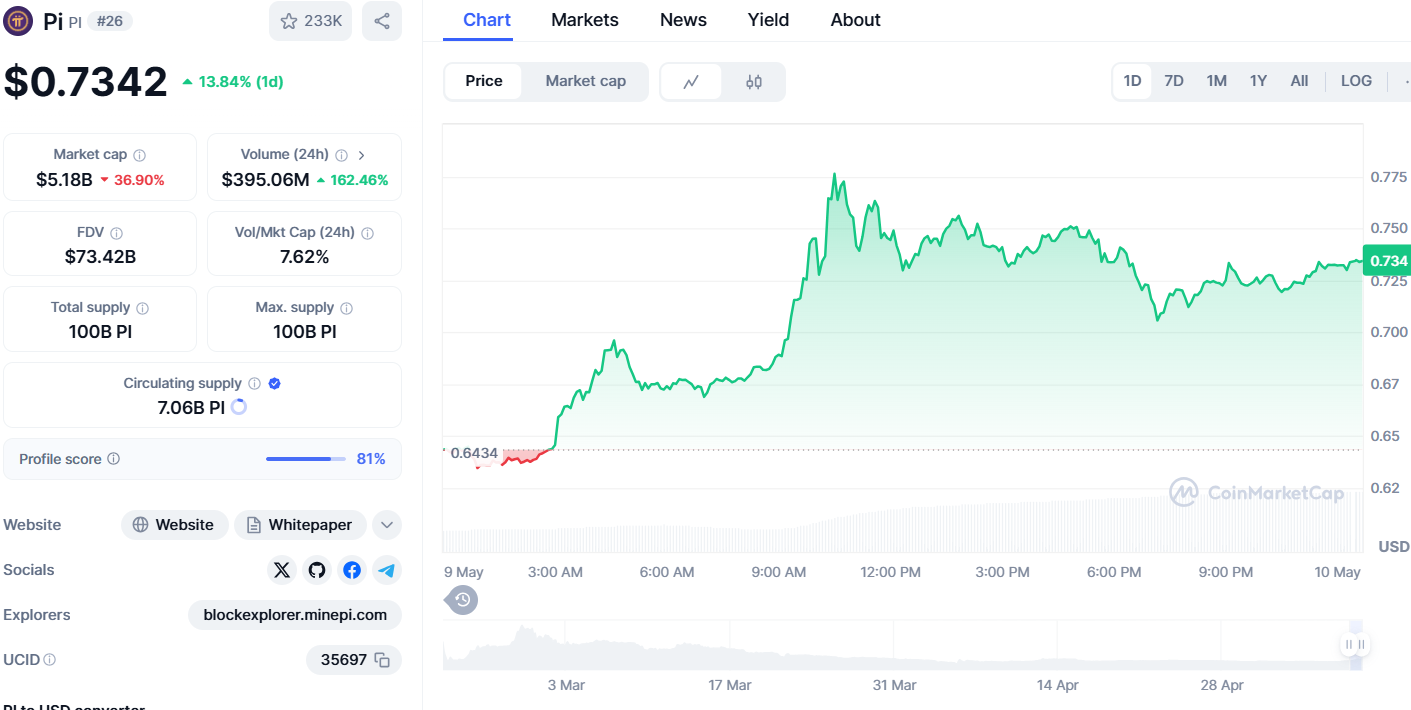Open the News tab
1411x710 pixels.
(x=683, y=20)
